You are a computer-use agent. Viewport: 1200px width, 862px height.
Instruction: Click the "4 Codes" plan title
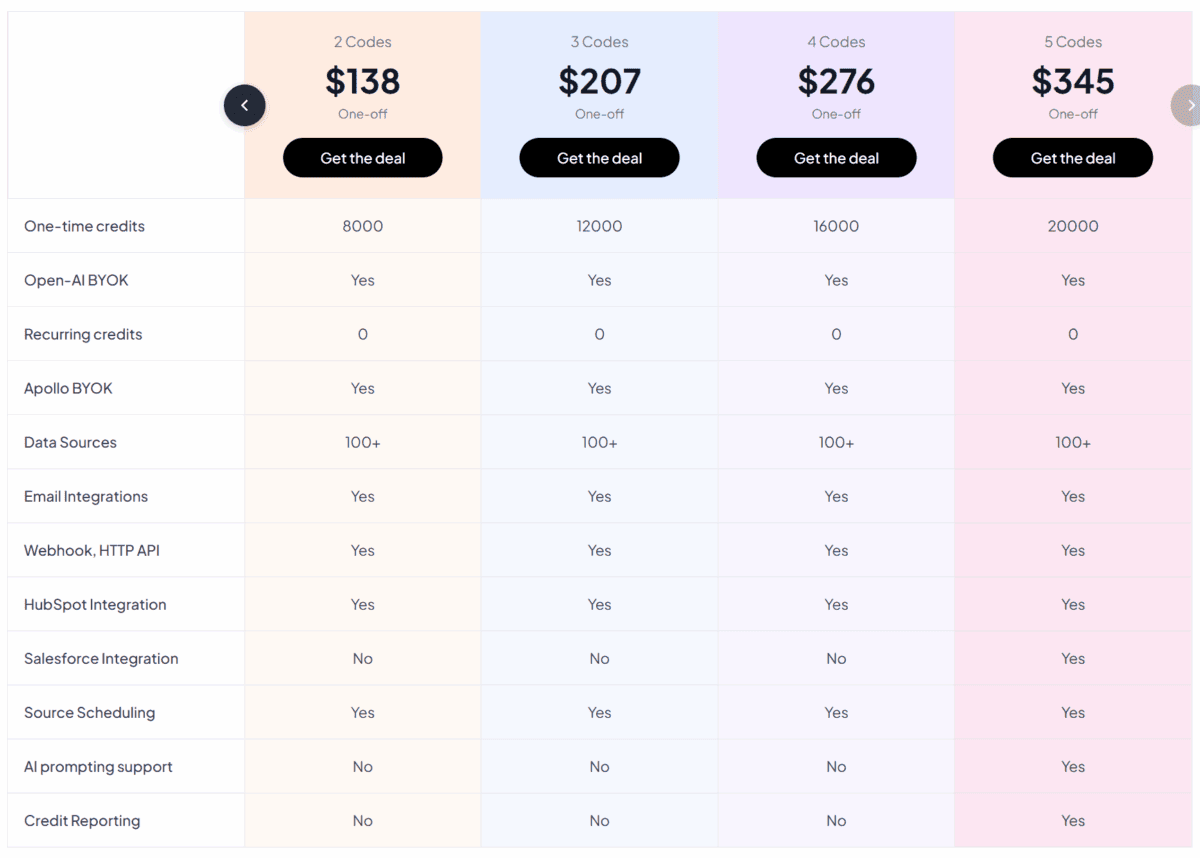pos(836,42)
